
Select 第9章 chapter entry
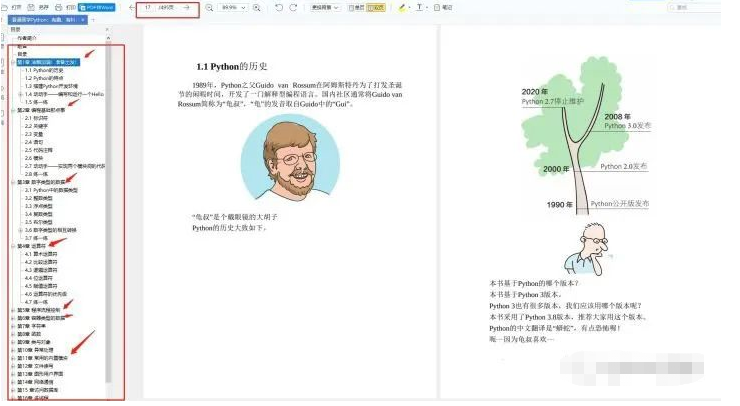coord(34,342)
